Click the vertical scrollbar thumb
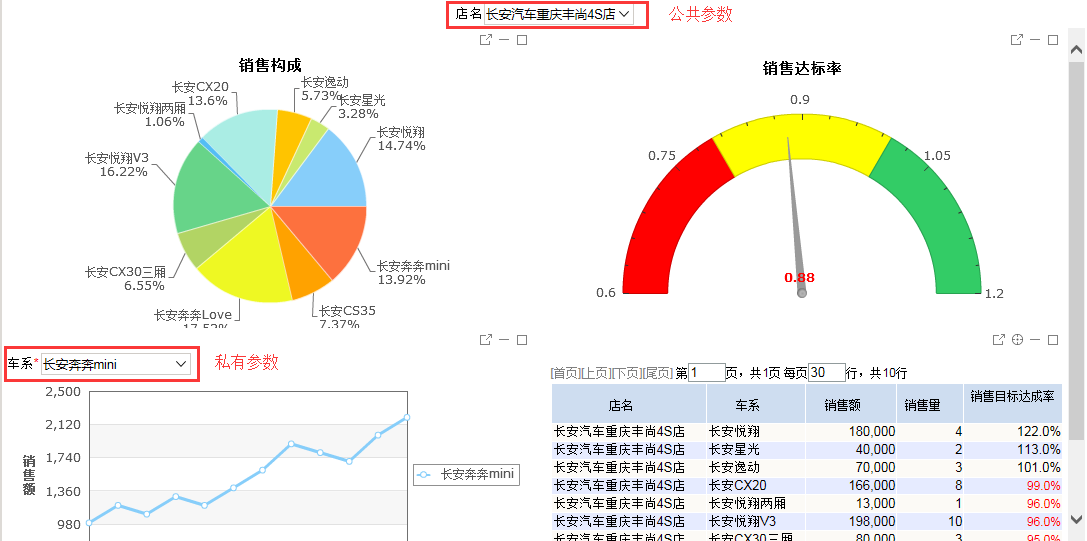Viewport: 1087px width, 541px height. pyautogui.click(x=1076, y=250)
